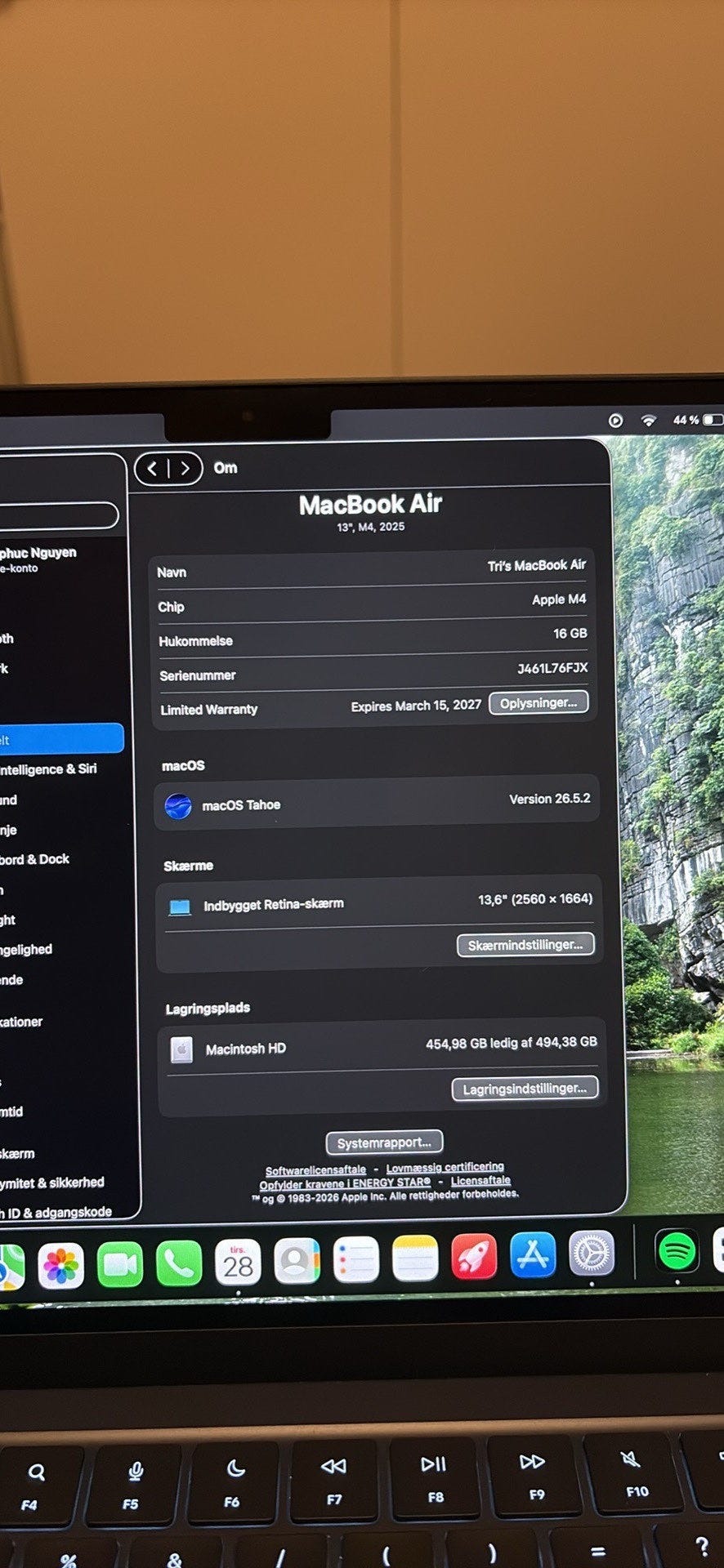Click the macOS Tahoe logo icon

pos(178,807)
